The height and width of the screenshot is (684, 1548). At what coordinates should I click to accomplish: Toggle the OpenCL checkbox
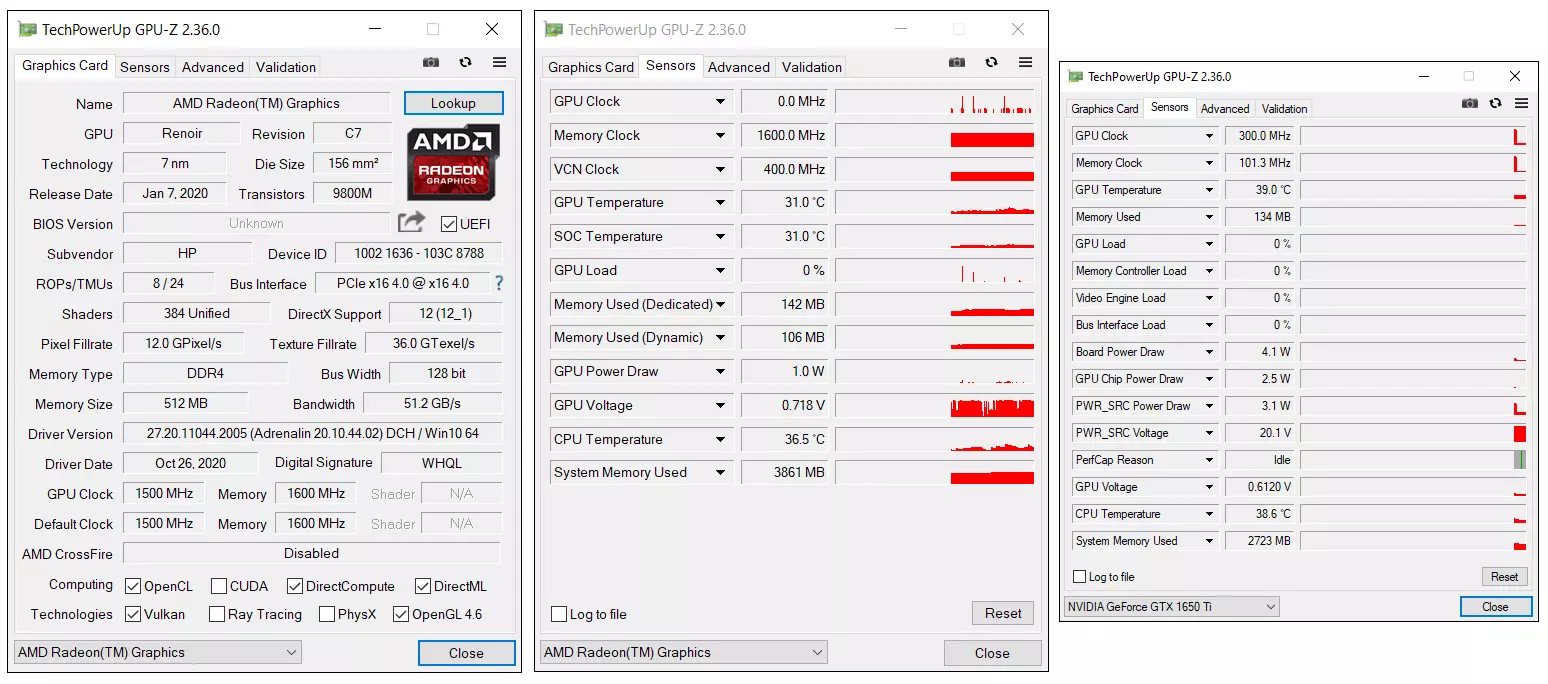click(x=133, y=586)
